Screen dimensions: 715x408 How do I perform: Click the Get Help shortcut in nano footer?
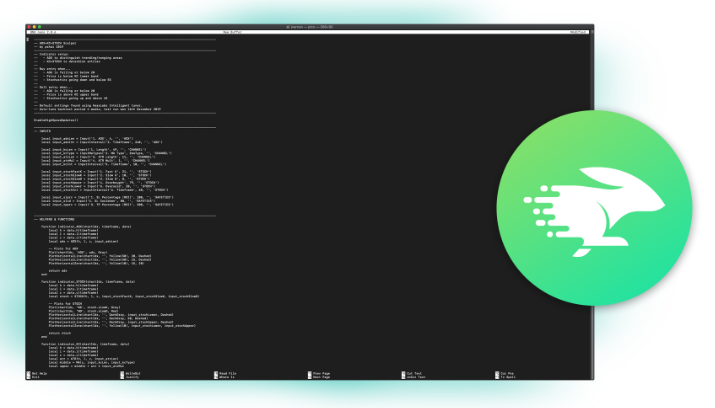click(37, 373)
